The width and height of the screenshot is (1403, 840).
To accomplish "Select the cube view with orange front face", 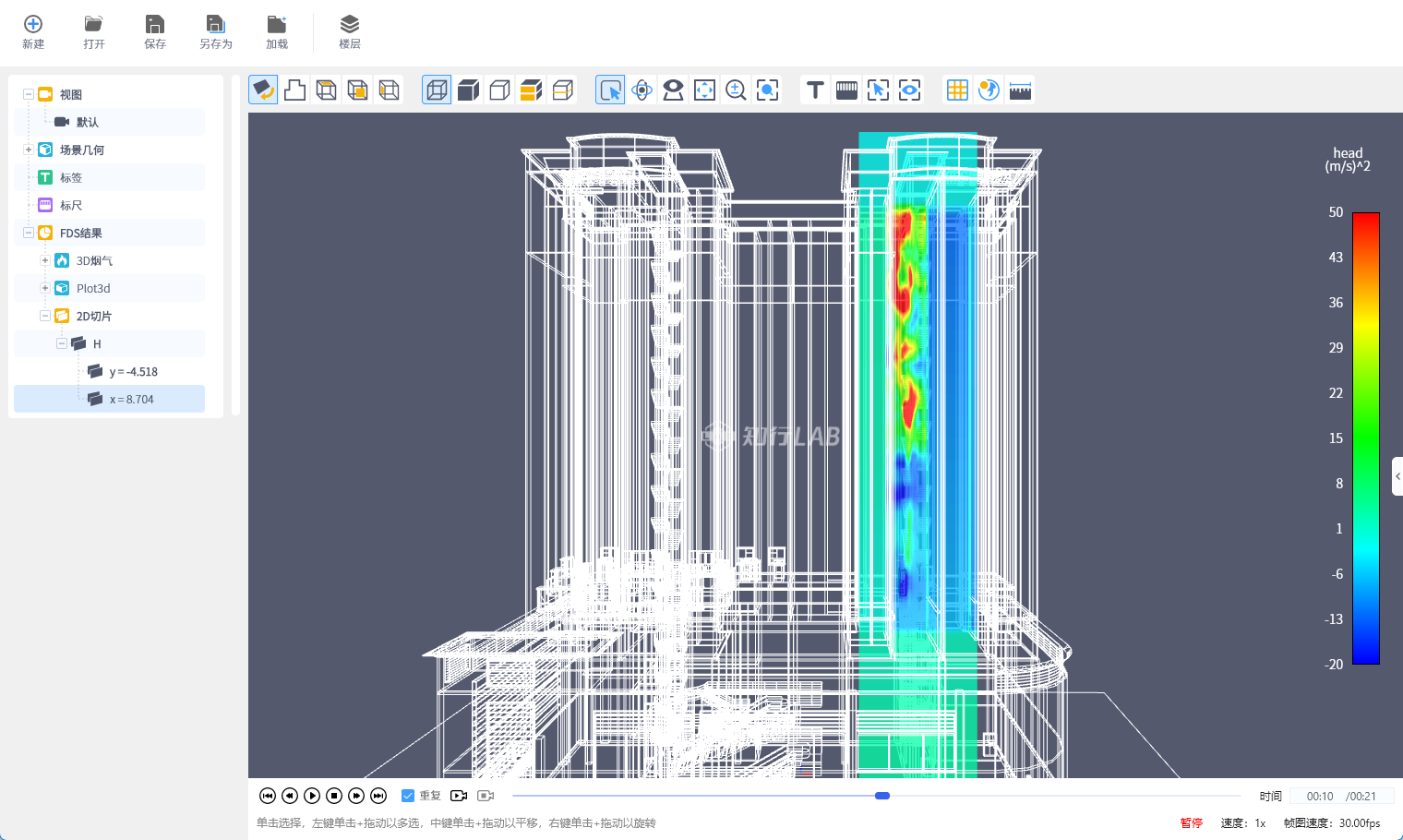I will coord(358,90).
